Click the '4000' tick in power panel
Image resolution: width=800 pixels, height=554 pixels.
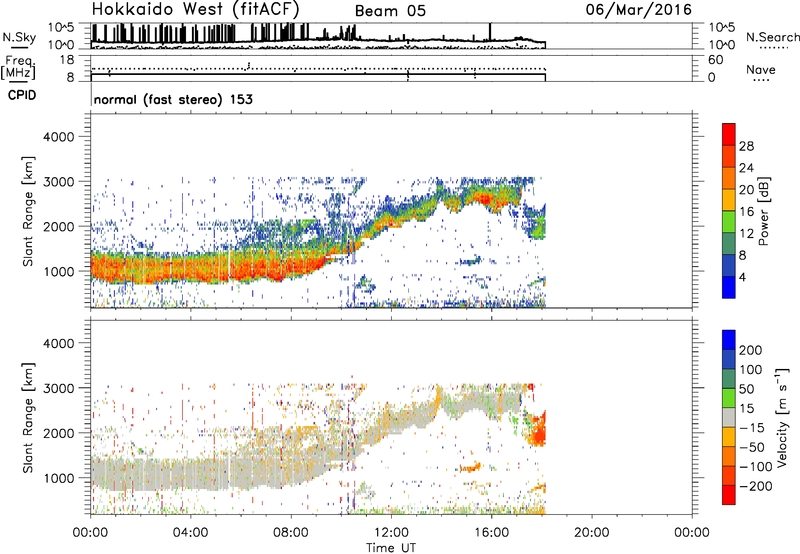58,137
